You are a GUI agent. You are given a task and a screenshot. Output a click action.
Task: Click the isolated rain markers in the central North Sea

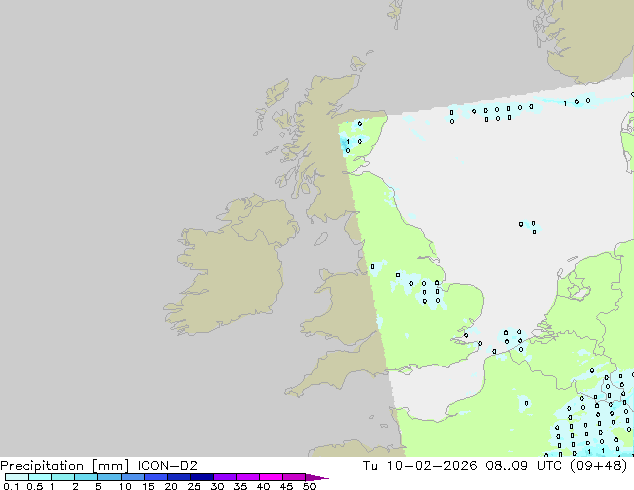528,225
